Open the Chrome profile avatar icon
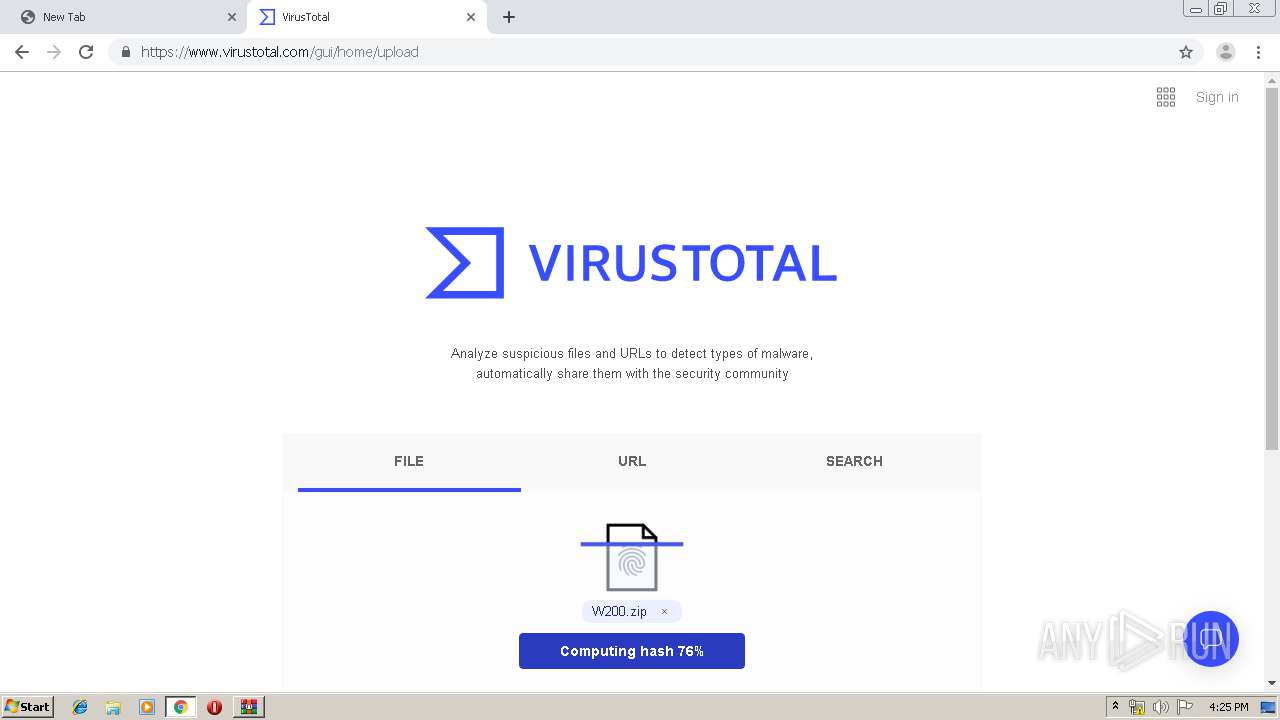Screen dimensions: 1280x720 (1226, 52)
